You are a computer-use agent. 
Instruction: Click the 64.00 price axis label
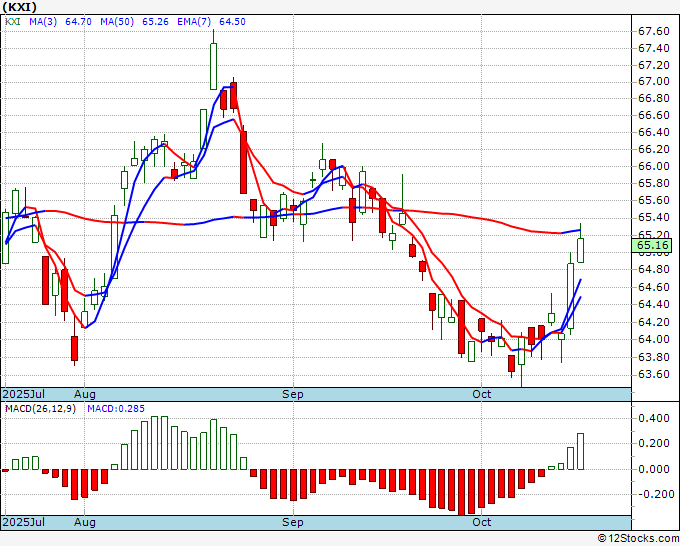[654, 339]
